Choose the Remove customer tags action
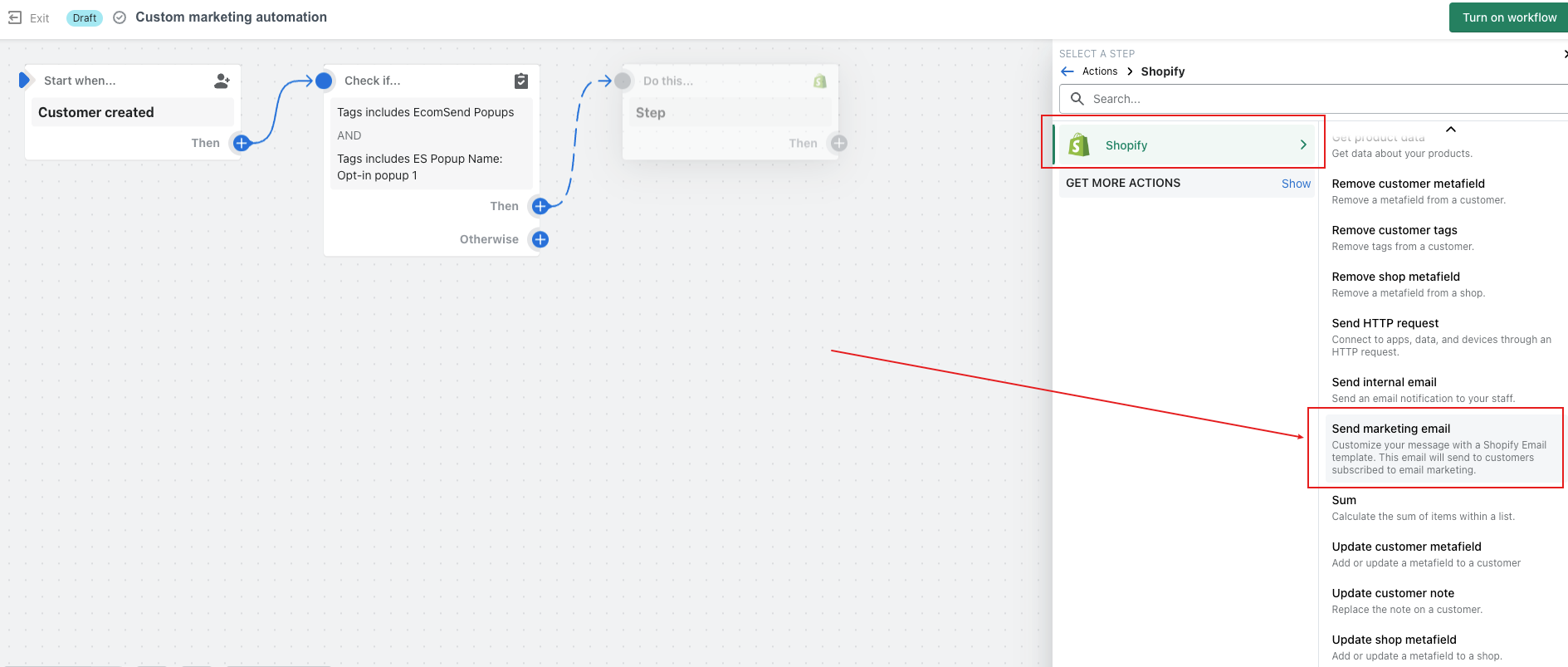The width and height of the screenshot is (1568, 667). pos(1443,238)
